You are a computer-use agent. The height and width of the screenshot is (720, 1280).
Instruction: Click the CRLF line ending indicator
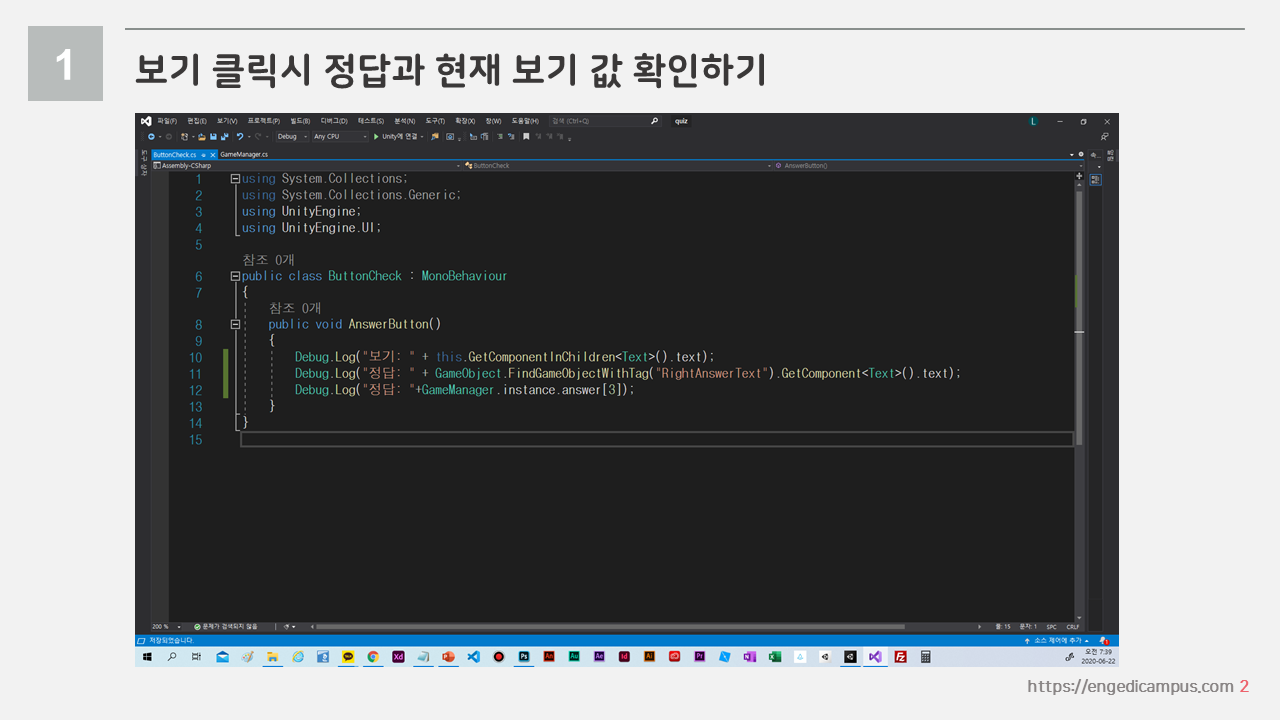click(1072, 626)
